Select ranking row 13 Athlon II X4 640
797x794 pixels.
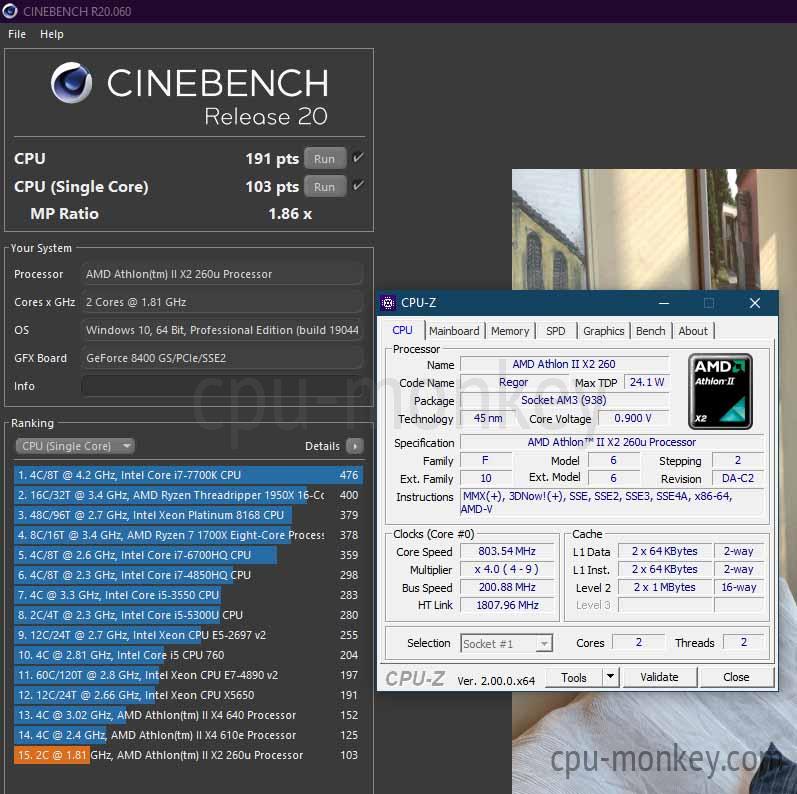point(188,715)
